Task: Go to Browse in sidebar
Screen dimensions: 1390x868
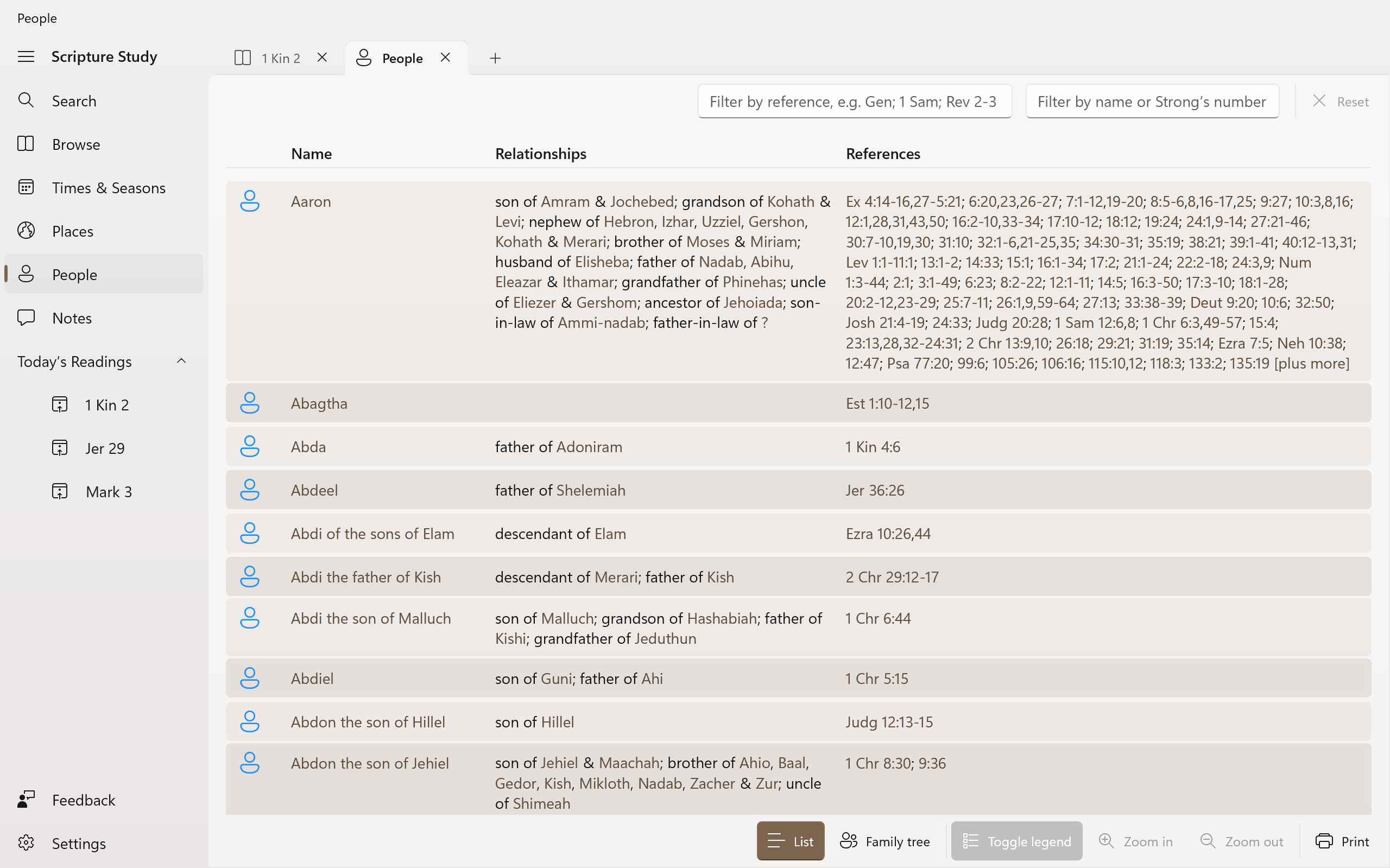Action: (x=103, y=144)
